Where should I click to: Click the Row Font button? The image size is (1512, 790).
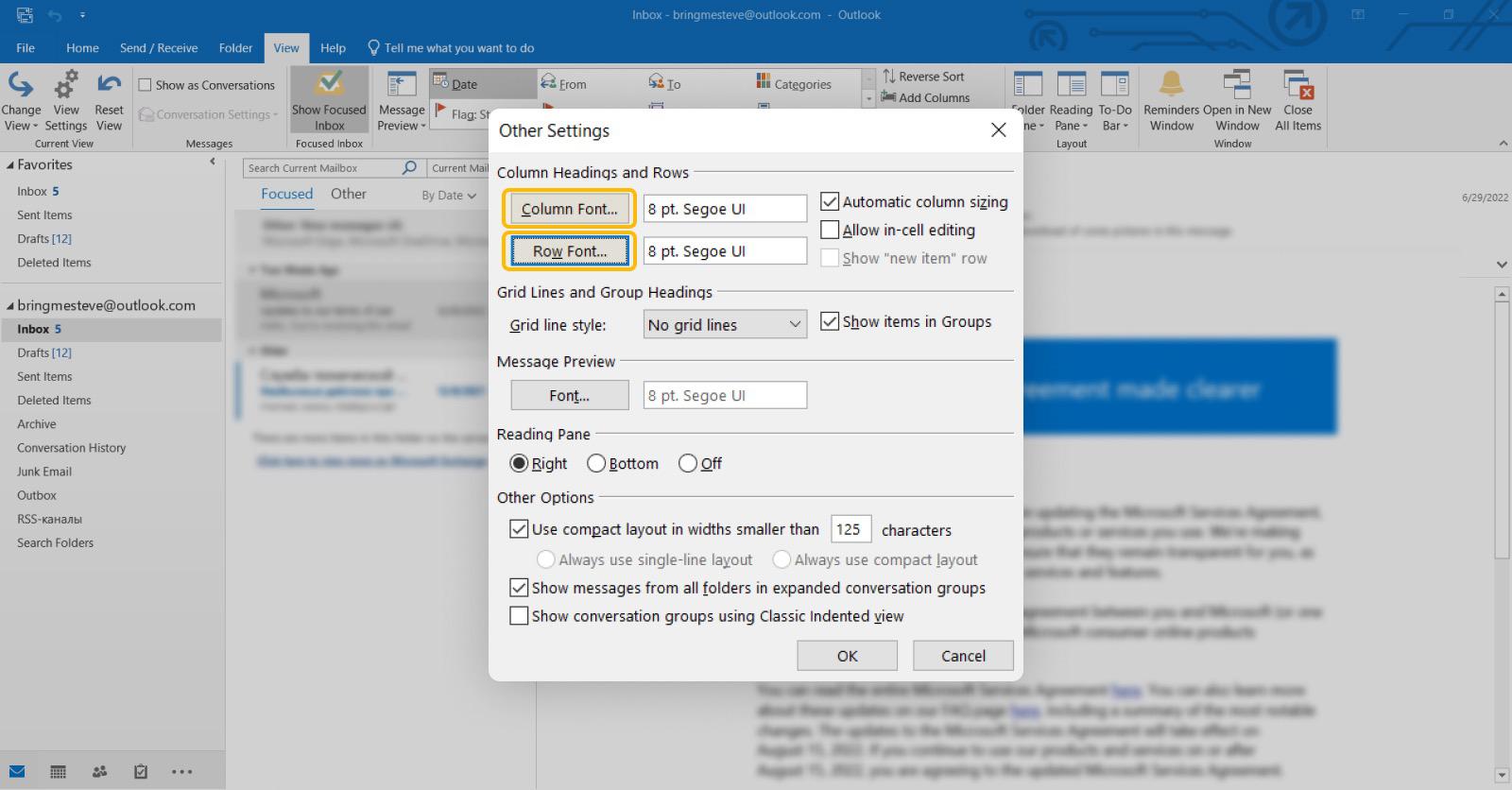569,250
